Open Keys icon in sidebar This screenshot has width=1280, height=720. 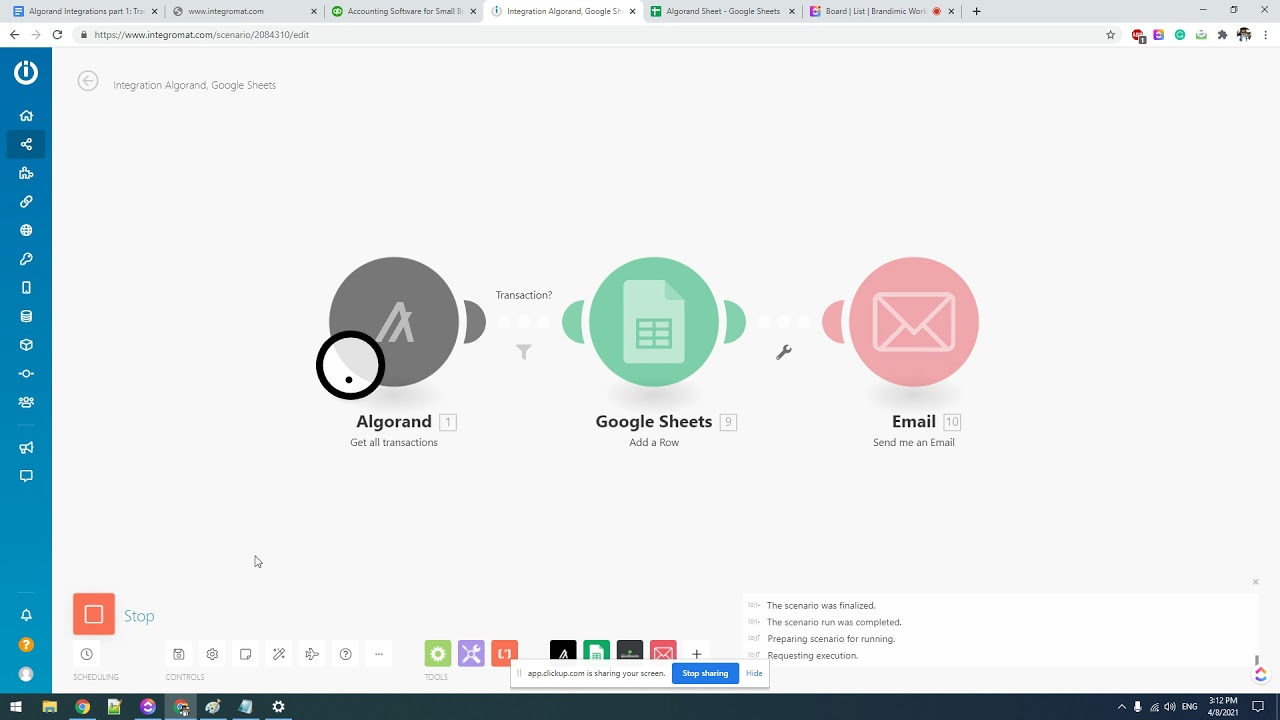coord(26,259)
